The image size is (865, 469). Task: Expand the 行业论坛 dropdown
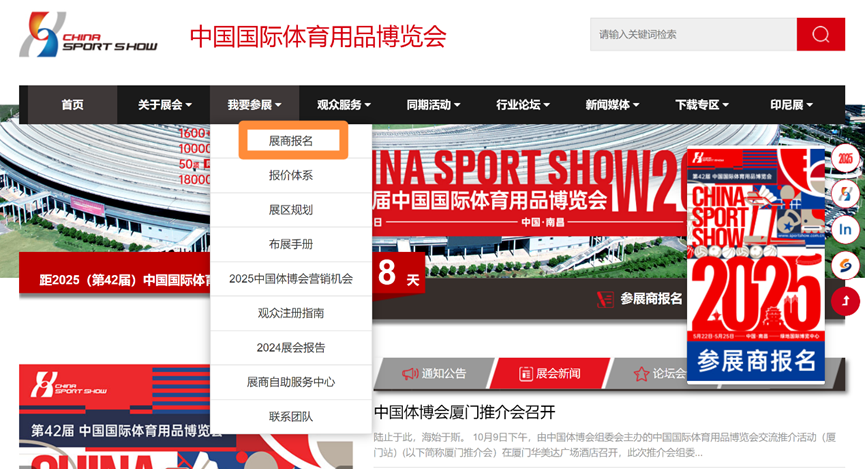pos(523,104)
